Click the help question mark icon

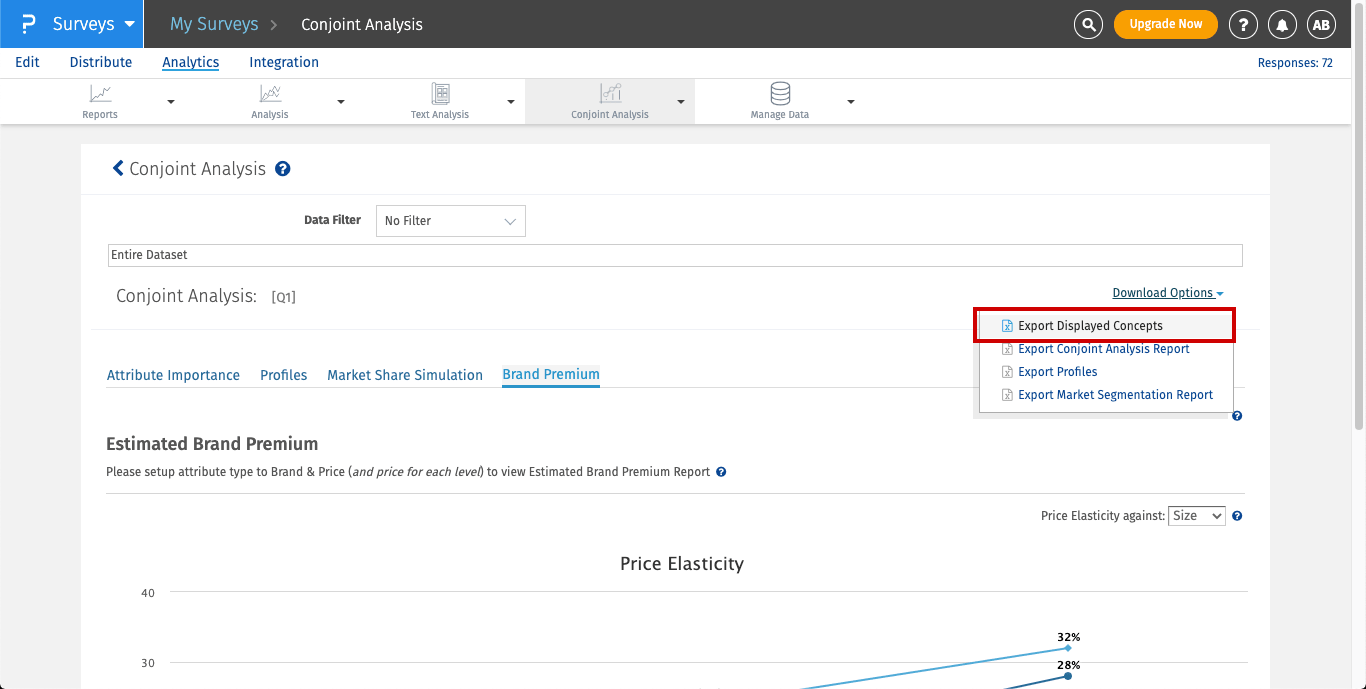click(1243, 24)
